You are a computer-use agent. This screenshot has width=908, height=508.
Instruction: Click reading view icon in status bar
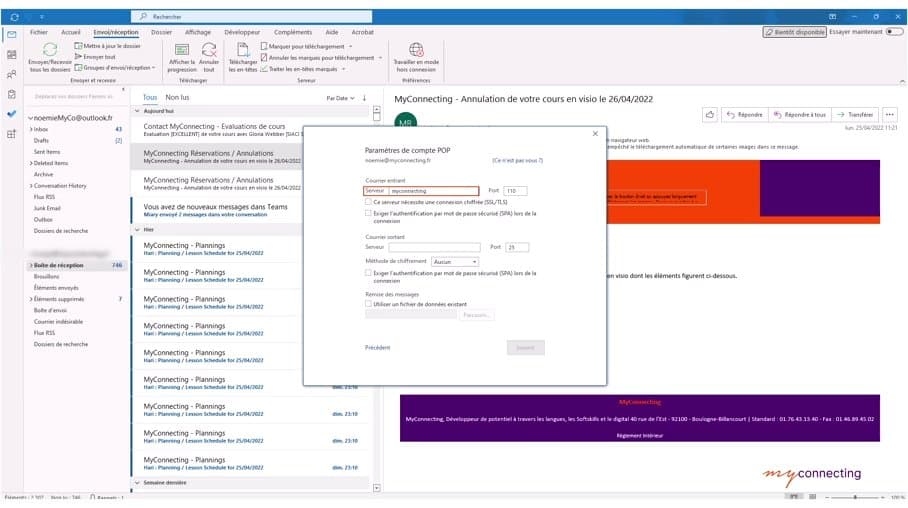pyautogui.click(x=812, y=496)
